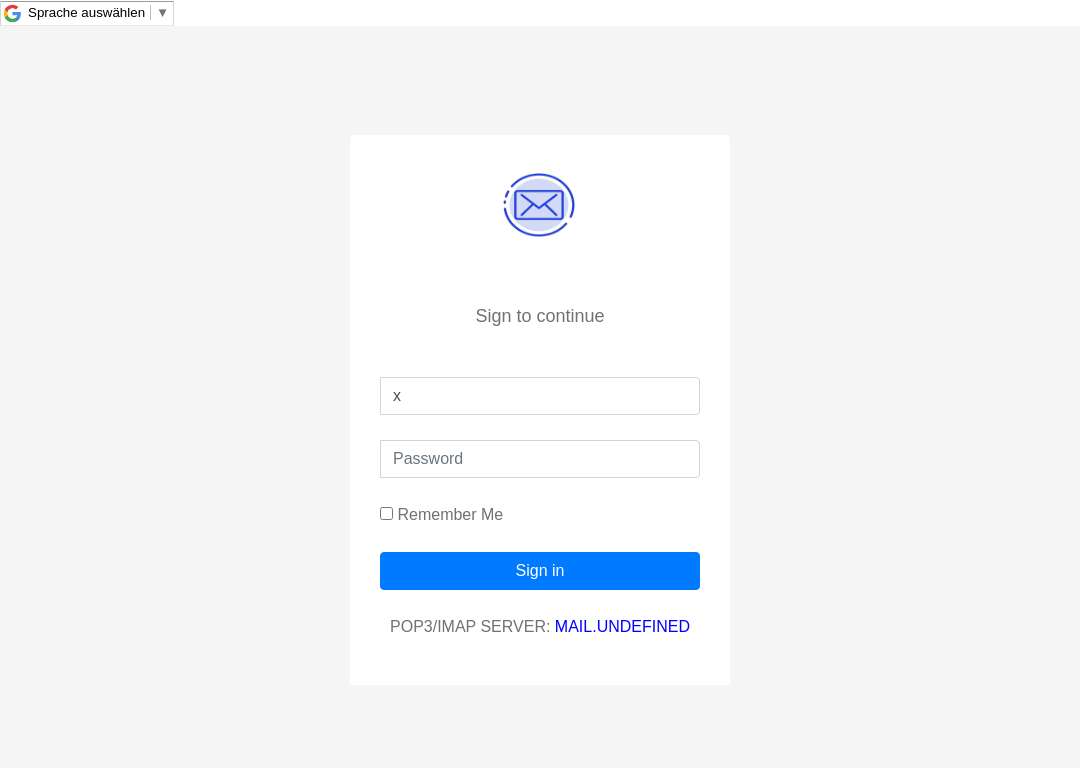Focus the Password input field
Screen dimensions: 1080x768
tap(539, 459)
